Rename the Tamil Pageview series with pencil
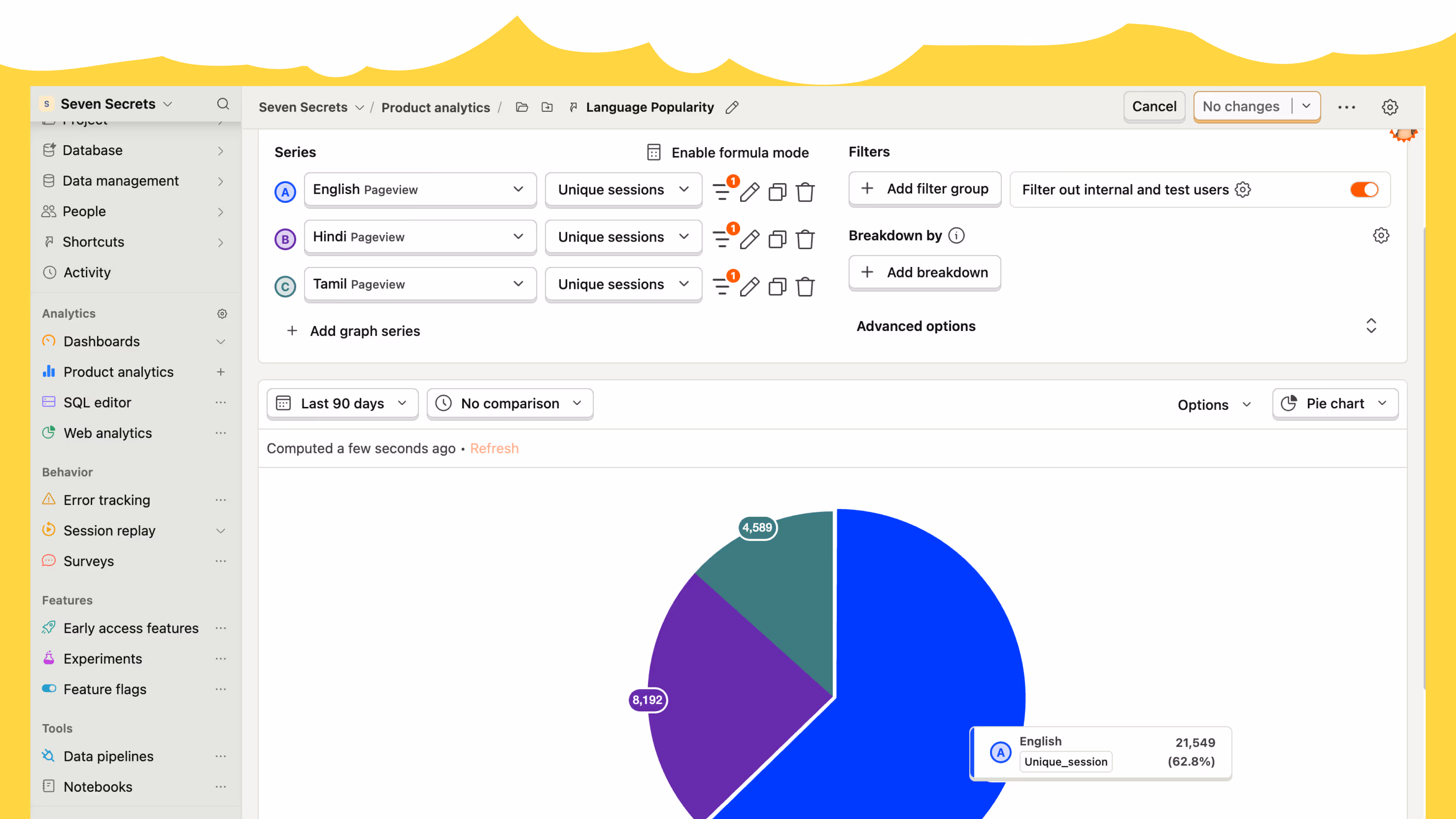 coord(750,287)
